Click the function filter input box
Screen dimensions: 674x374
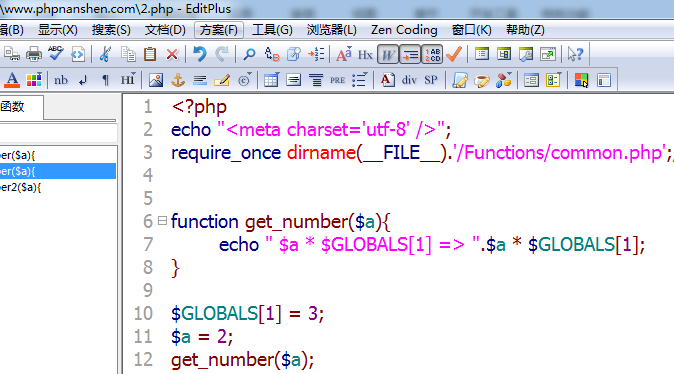[58, 133]
